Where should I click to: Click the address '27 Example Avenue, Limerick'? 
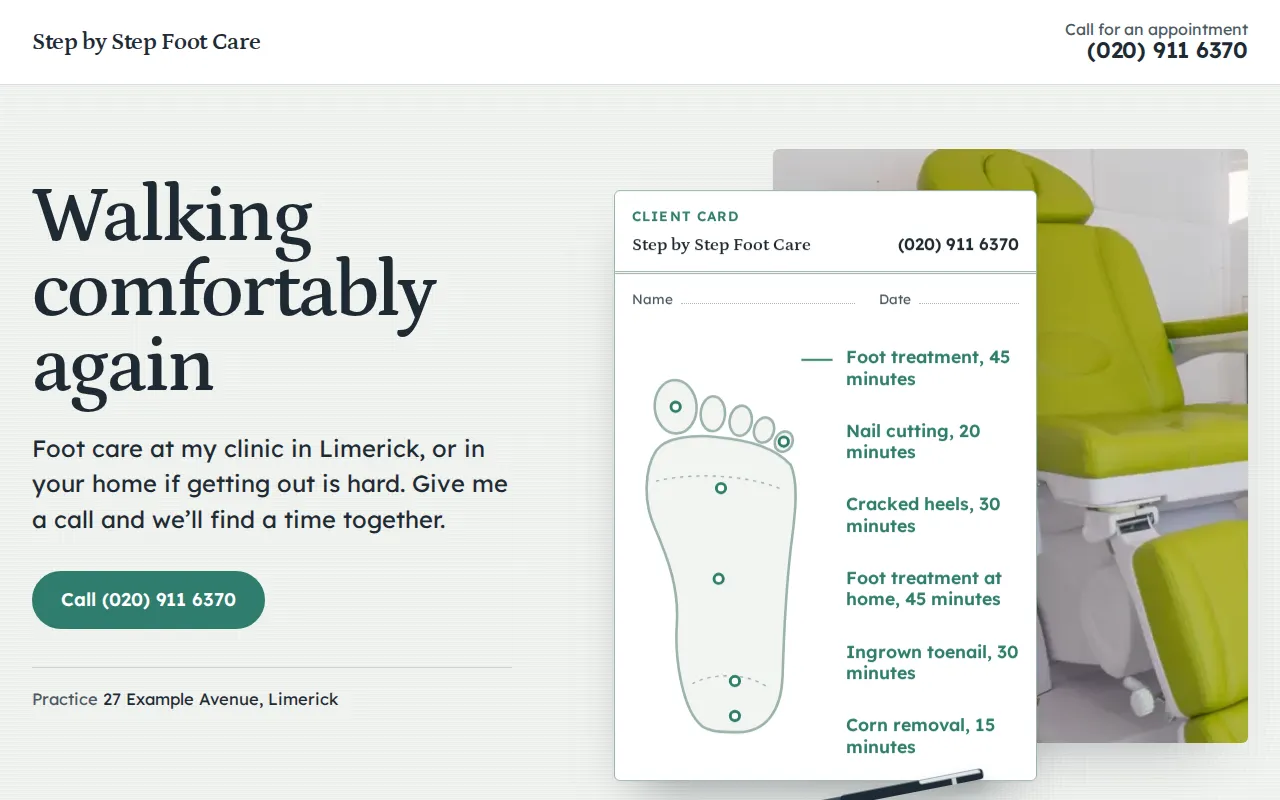(x=221, y=700)
